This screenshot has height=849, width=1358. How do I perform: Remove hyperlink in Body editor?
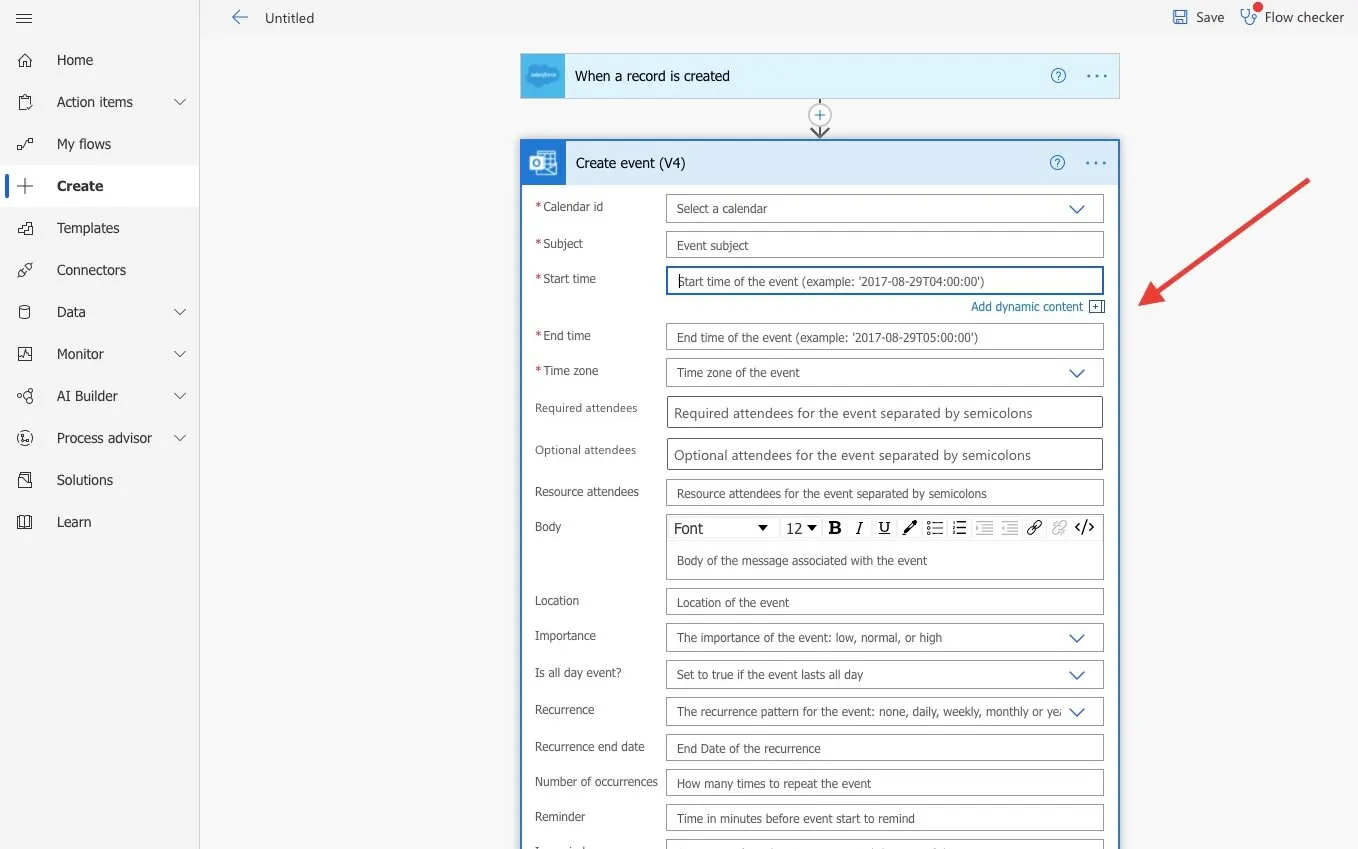click(x=1059, y=528)
